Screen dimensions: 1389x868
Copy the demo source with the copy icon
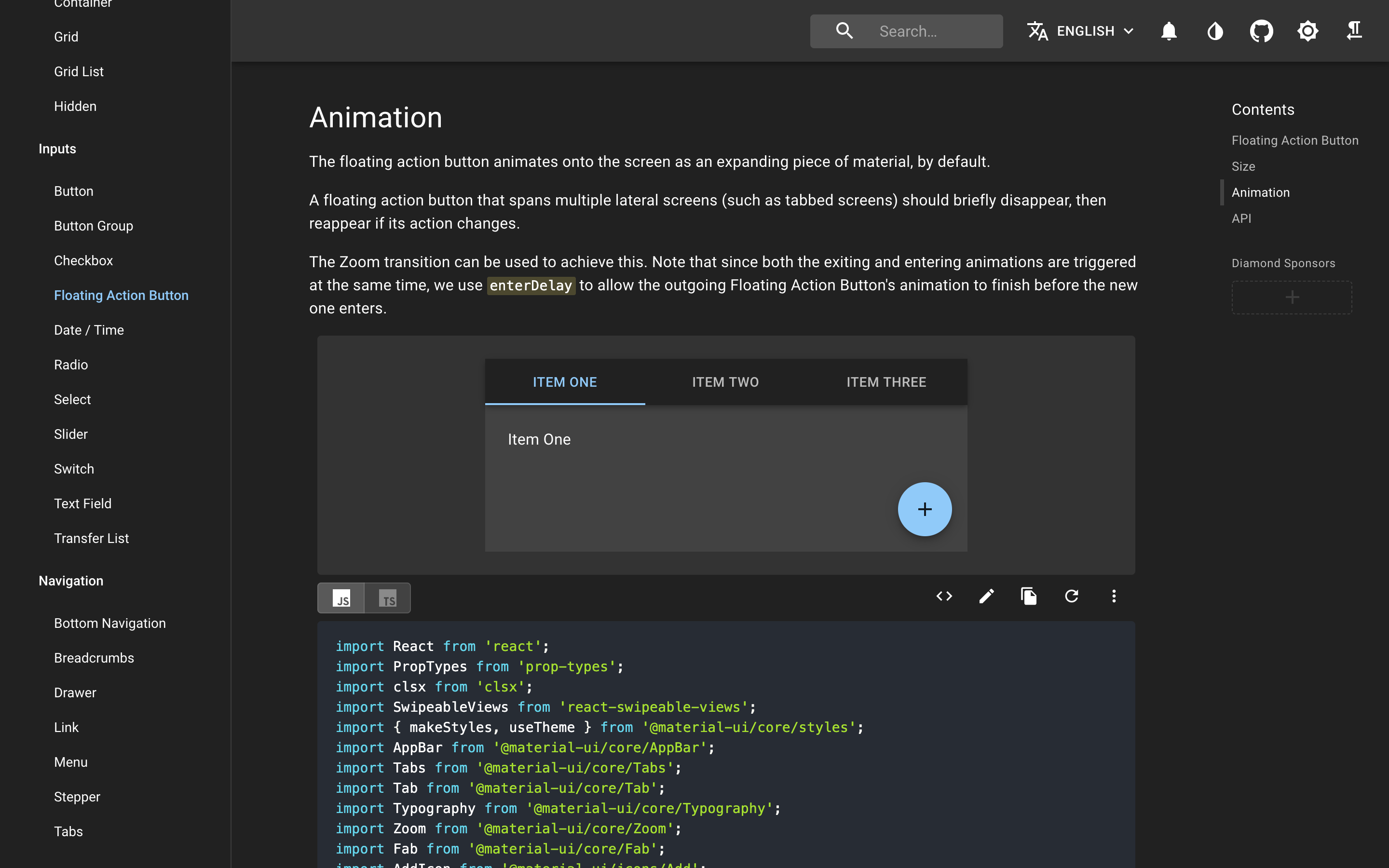[1029, 597]
